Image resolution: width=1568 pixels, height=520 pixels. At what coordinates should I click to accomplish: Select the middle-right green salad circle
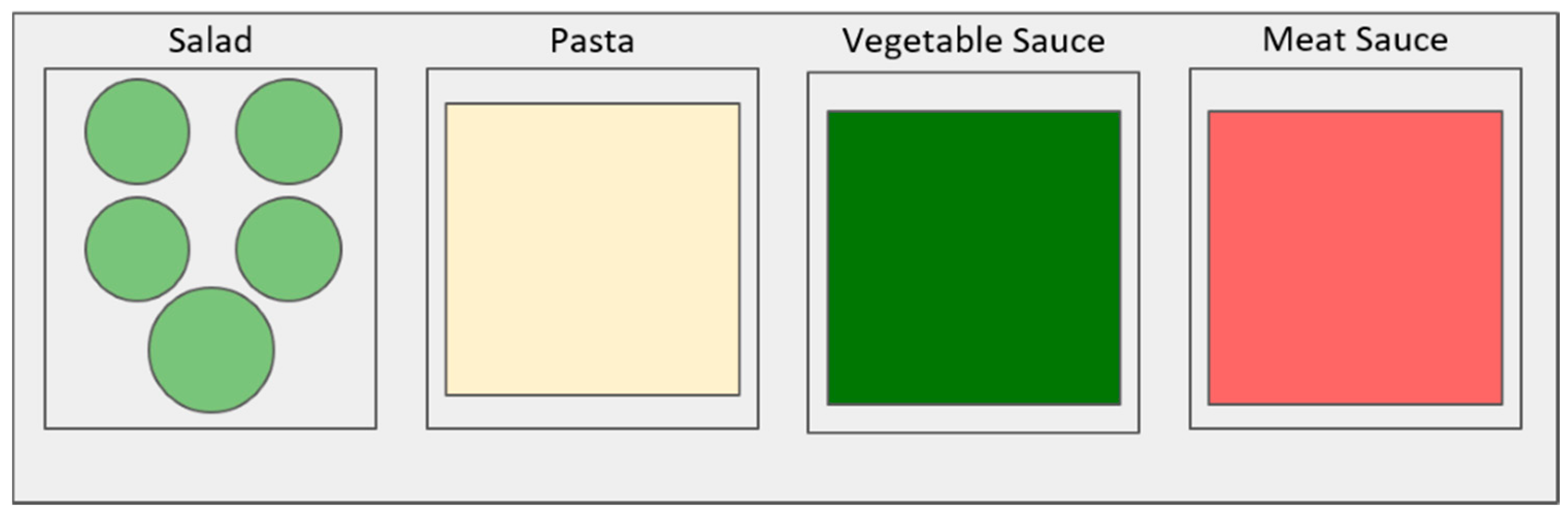click(x=289, y=249)
